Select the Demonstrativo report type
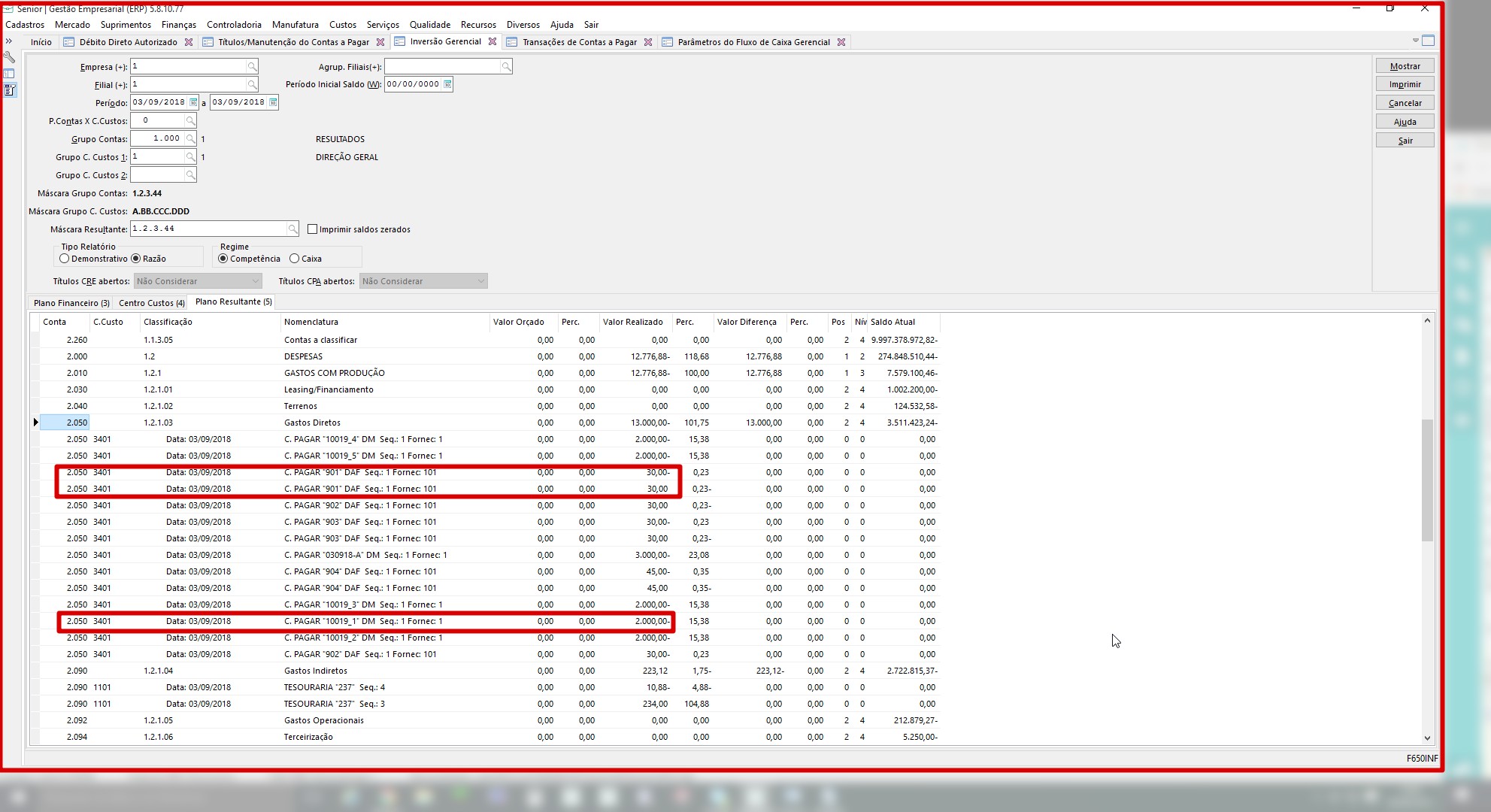Image resolution: width=1491 pixels, height=812 pixels. coord(65,259)
